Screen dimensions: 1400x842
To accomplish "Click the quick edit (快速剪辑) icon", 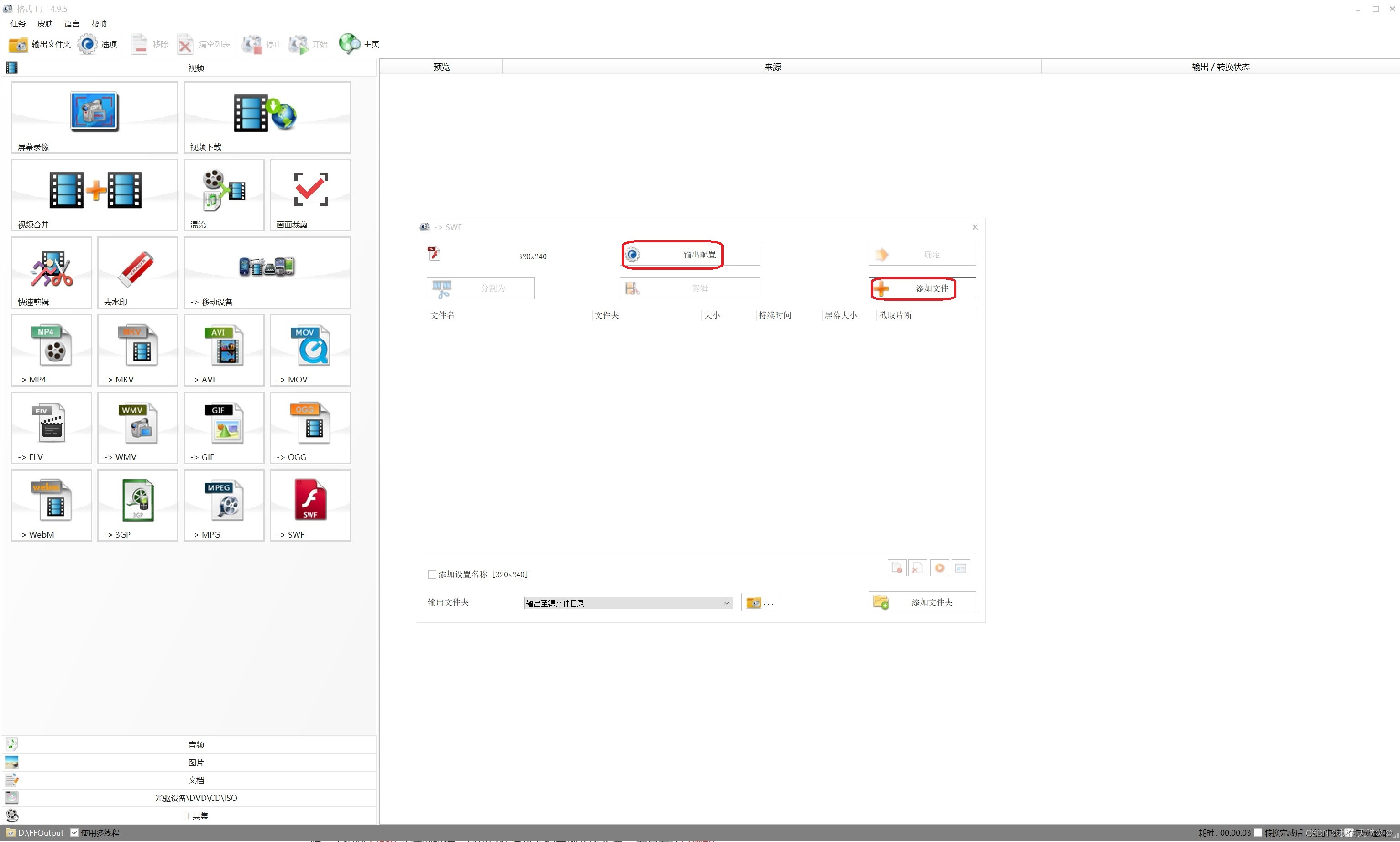I will coord(51,272).
